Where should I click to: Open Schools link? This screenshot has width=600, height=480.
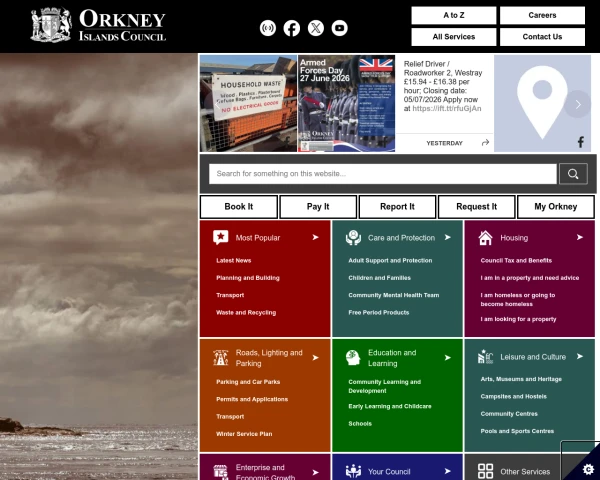coord(360,424)
